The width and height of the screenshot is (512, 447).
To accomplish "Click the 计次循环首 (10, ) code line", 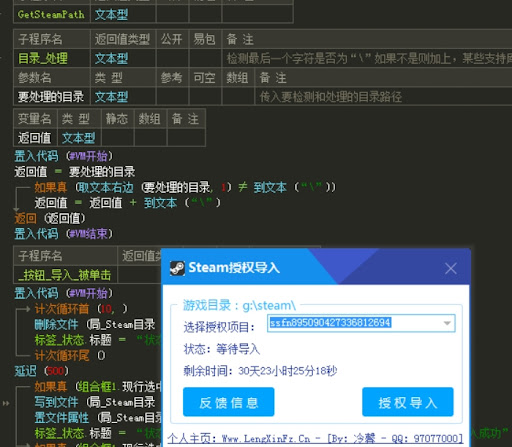I will coord(81,309).
